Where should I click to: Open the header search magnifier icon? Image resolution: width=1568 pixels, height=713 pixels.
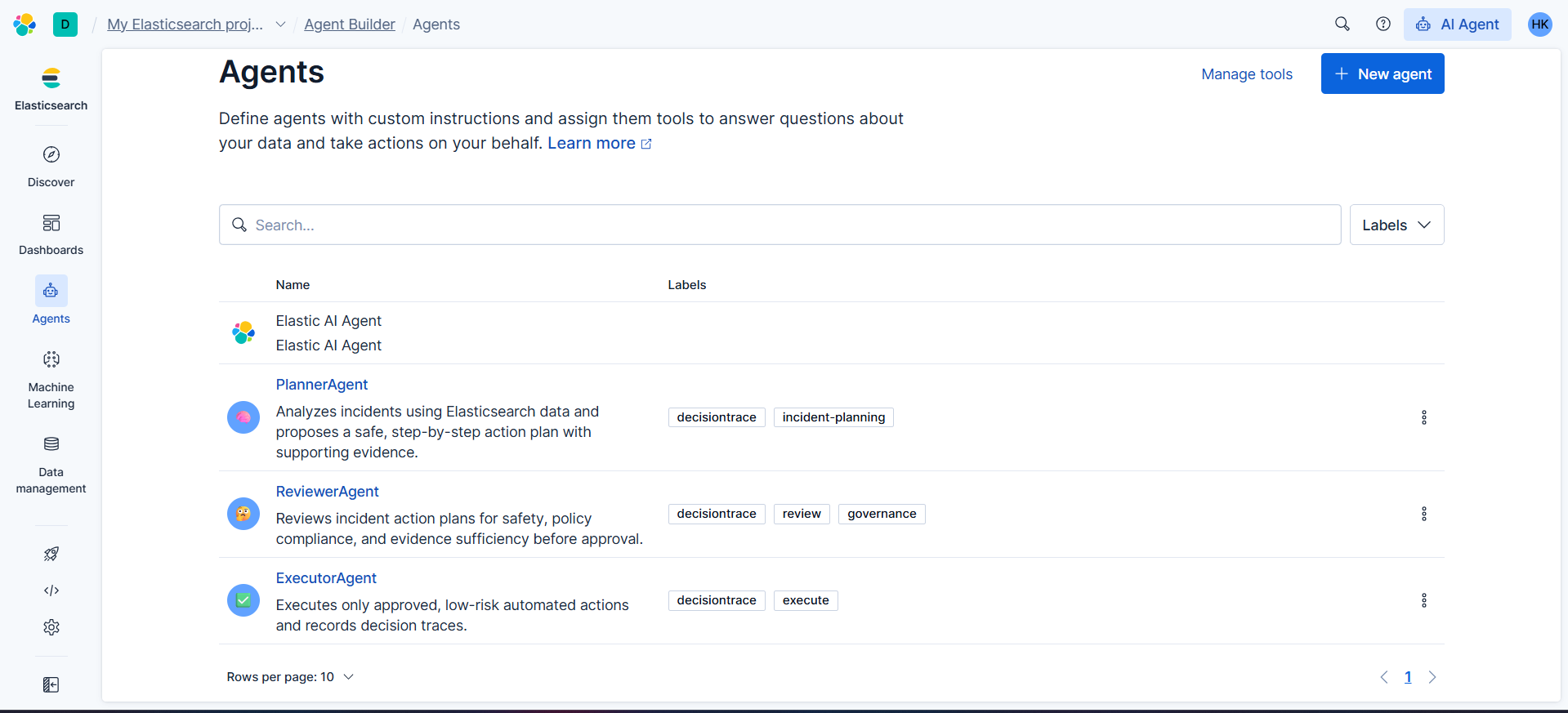[1342, 25]
